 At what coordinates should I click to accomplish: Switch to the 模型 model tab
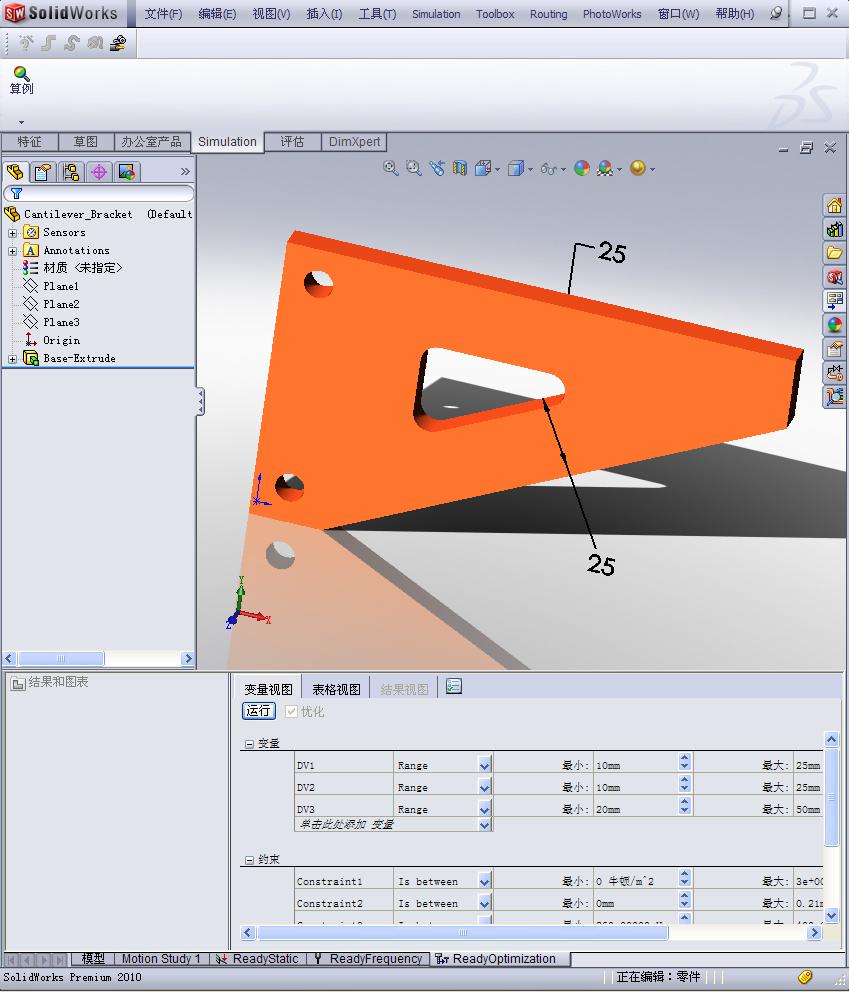click(x=94, y=959)
